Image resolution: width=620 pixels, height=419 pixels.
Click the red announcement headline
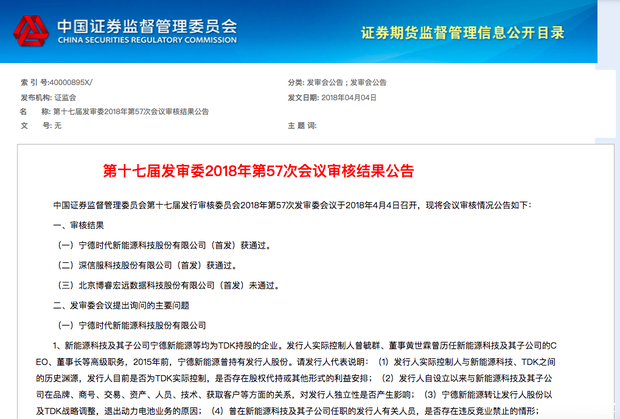click(257, 170)
